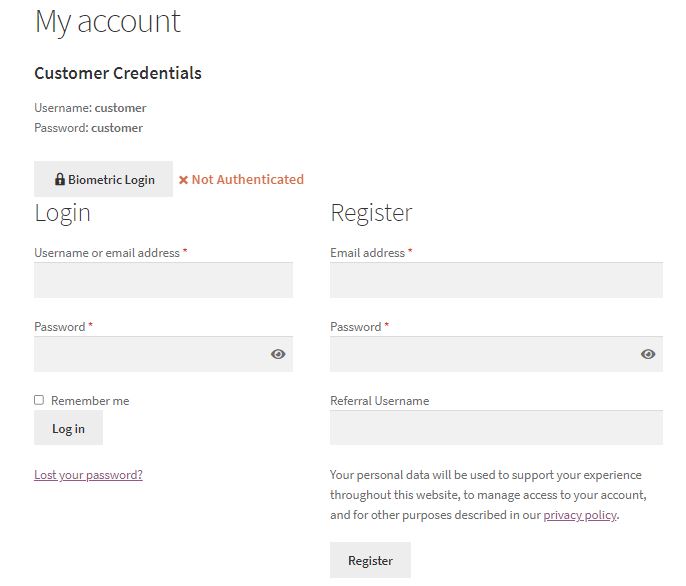Image resolution: width=686 pixels, height=586 pixels.
Task: Focus the Register Password field
Action: (496, 354)
